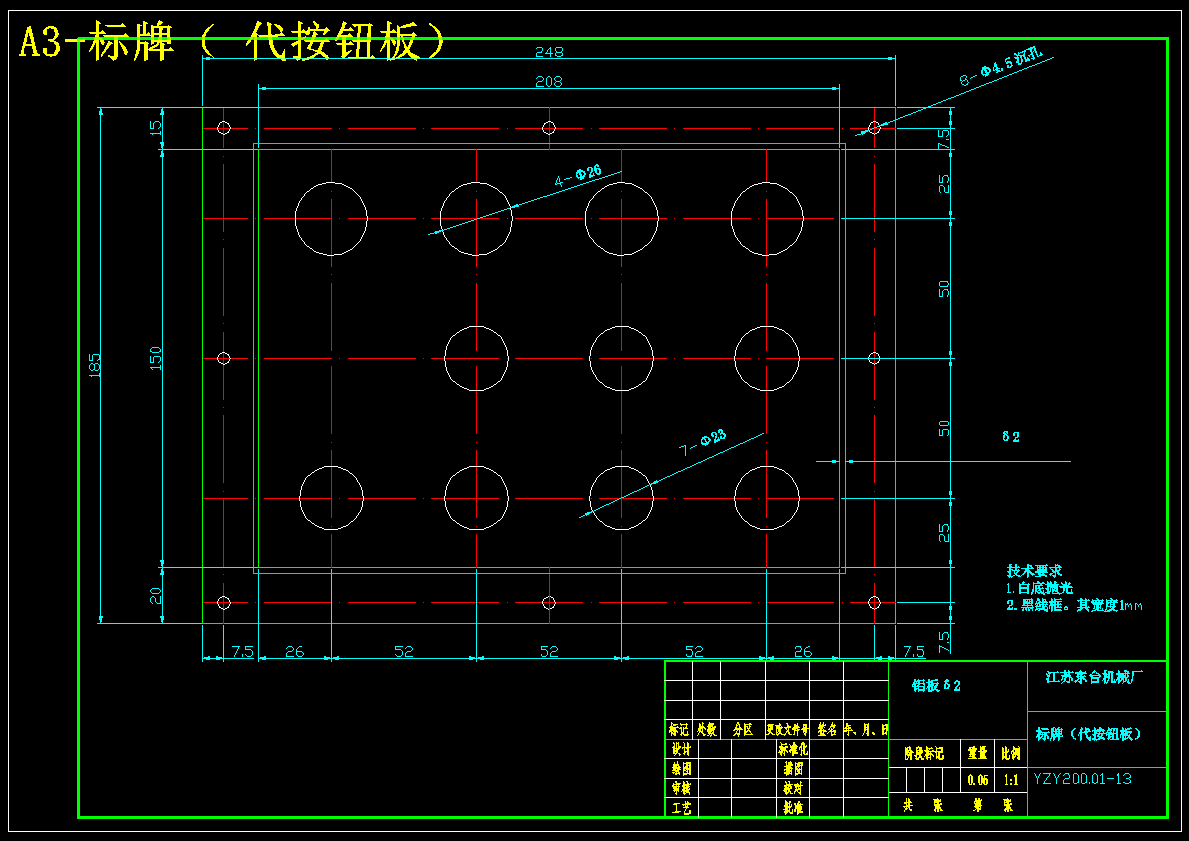Click the '标记' column header
1189x841 pixels.
coord(679,730)
